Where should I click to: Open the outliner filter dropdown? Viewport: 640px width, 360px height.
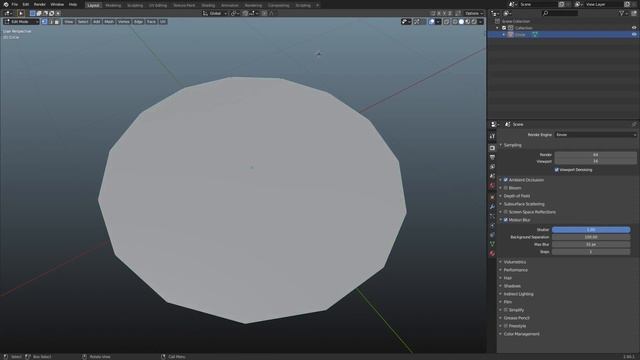tap(623, 13)
